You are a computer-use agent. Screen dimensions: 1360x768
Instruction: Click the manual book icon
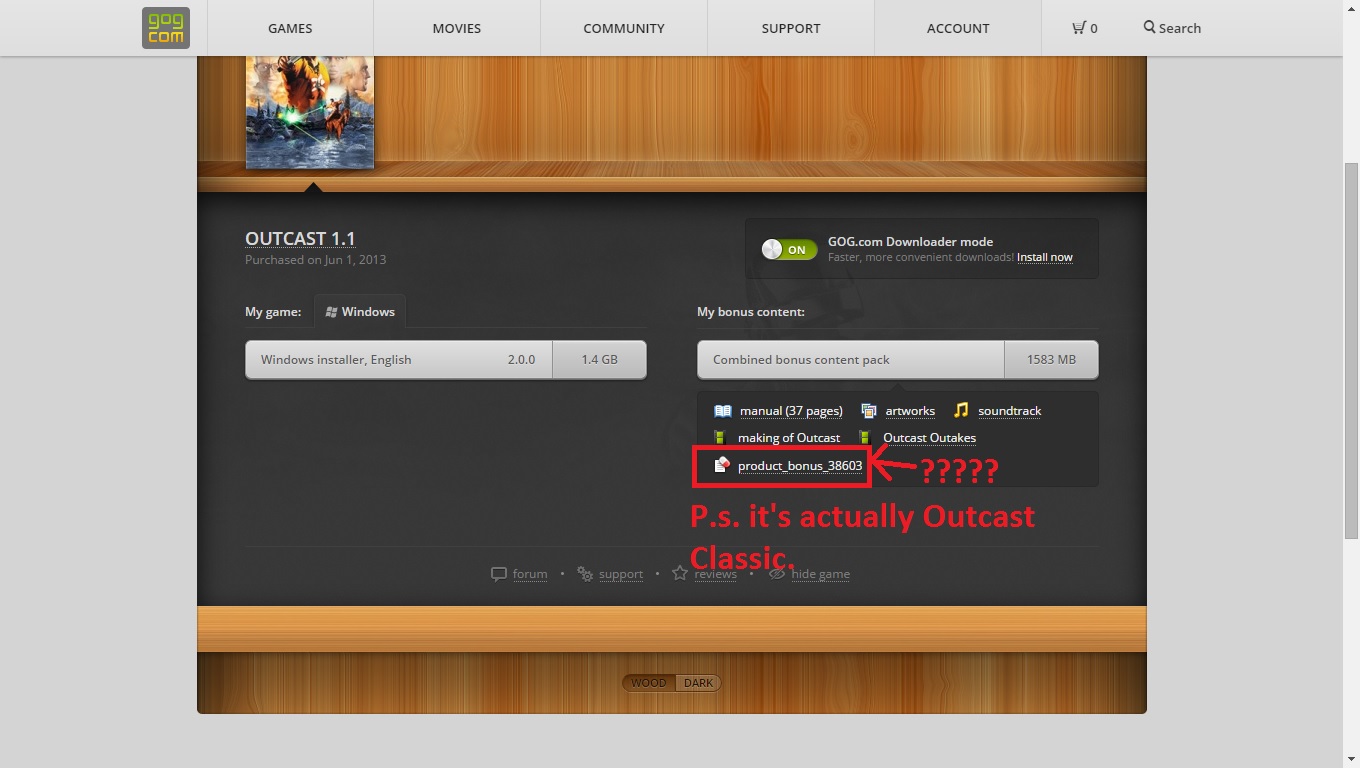pos(723,411)
